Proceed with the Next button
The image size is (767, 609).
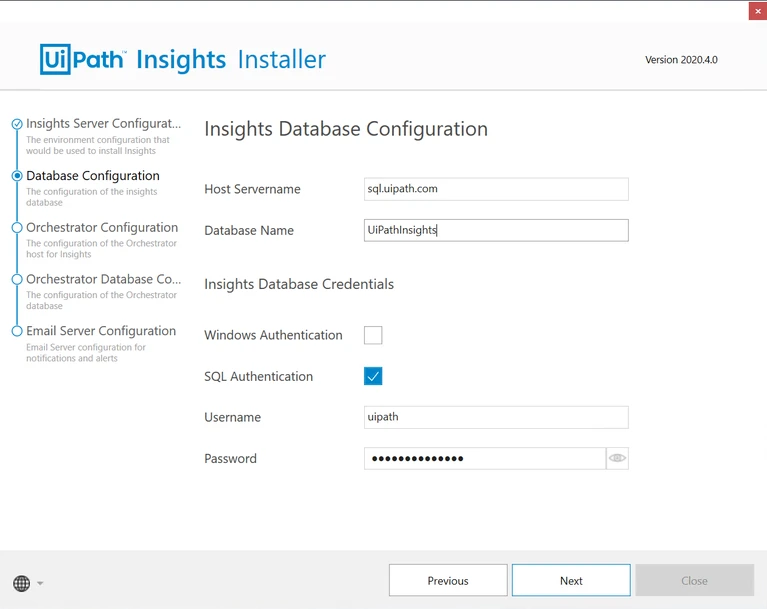click(x=571, y=580)
